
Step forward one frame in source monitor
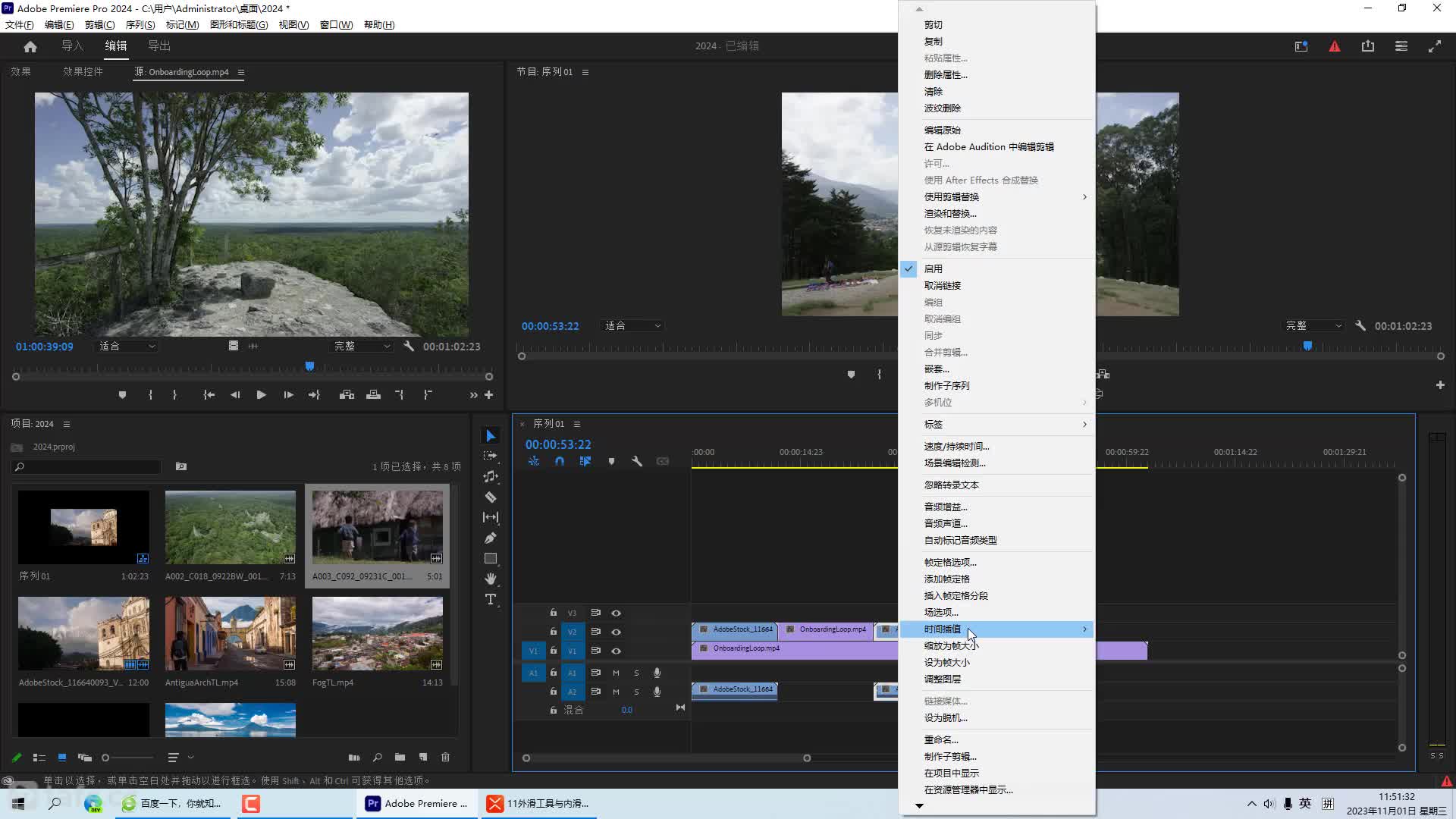point(288,394)
